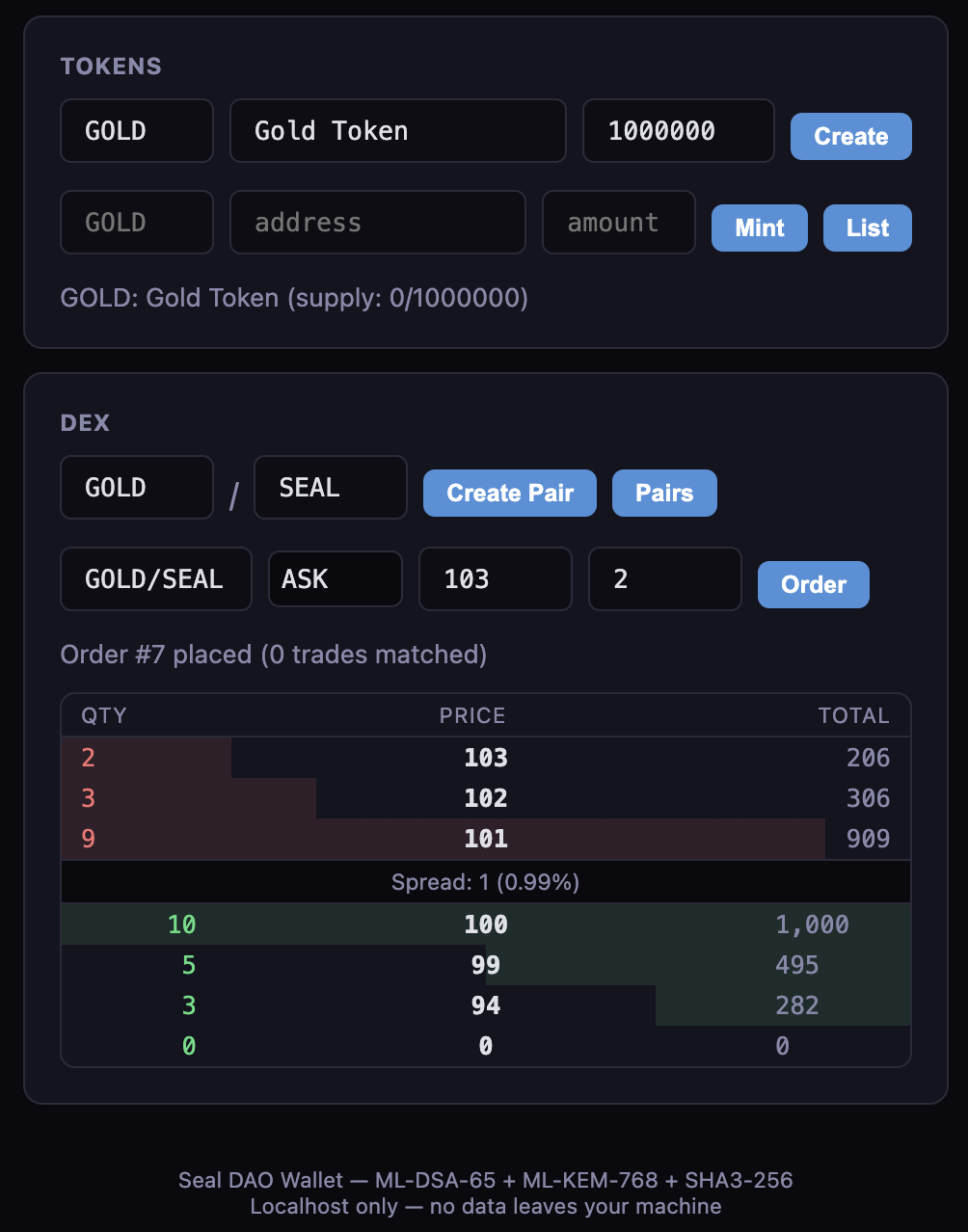968x1232 pixels.
Task: Select the Gold Token name field
Action: (x=397, y=130)
